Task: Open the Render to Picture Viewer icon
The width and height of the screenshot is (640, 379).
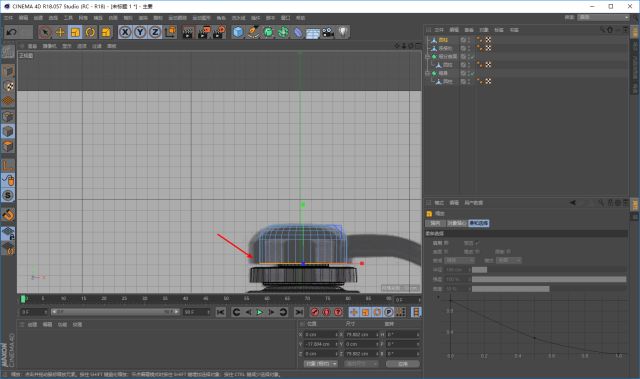Action: coord(203,32)
